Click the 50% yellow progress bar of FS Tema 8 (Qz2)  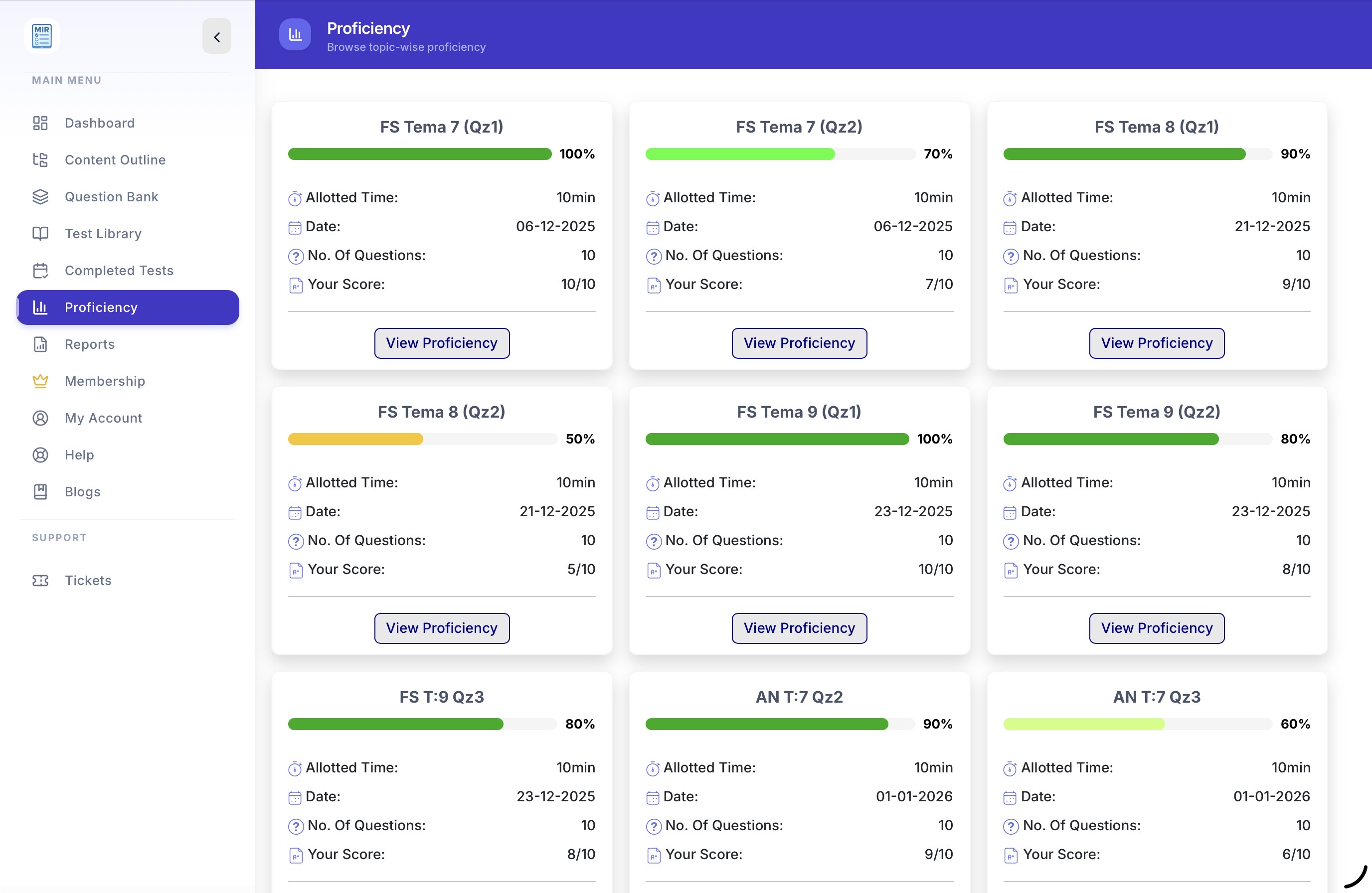tap(423, 439)
